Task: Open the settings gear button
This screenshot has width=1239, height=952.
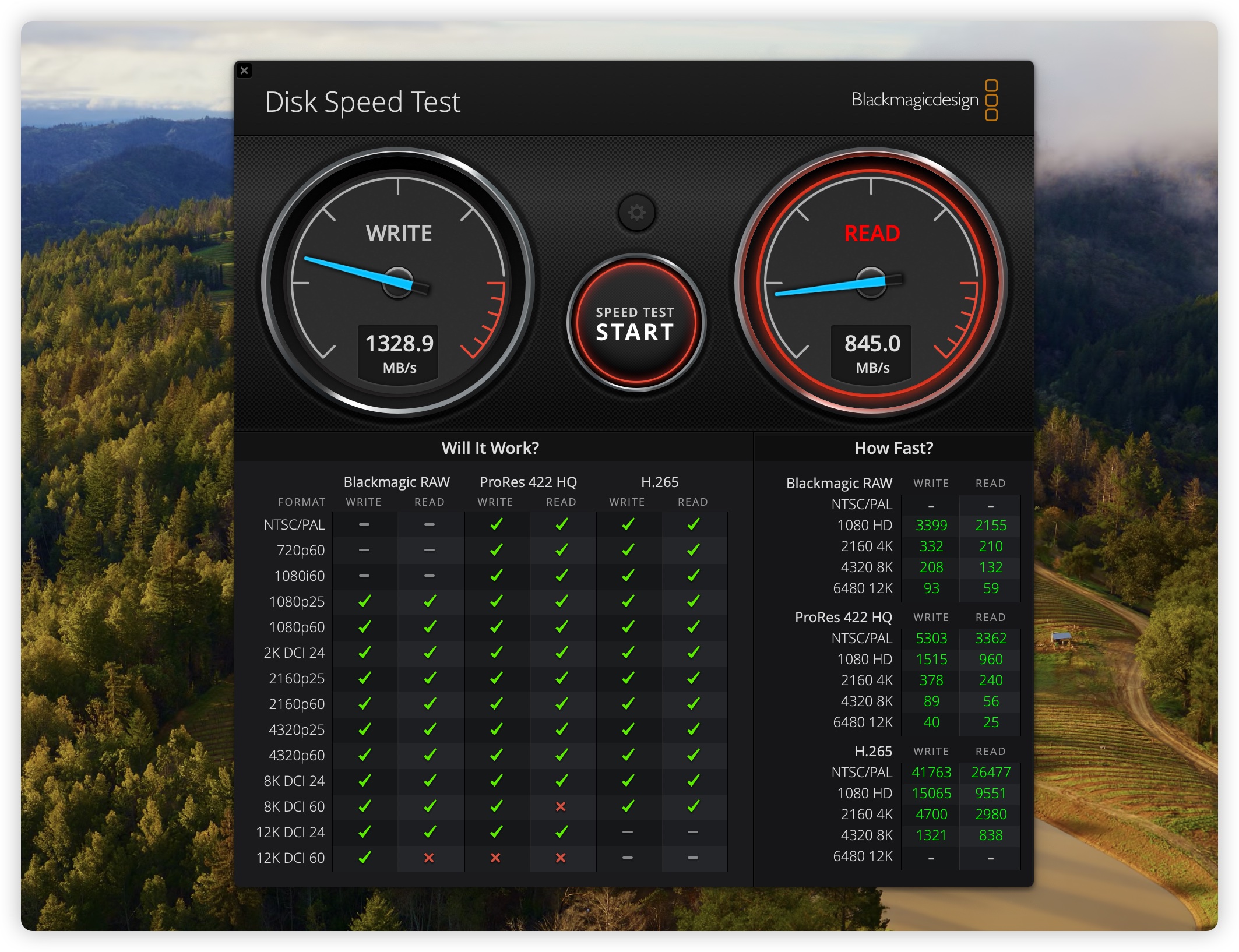Action: pos(636,213)
